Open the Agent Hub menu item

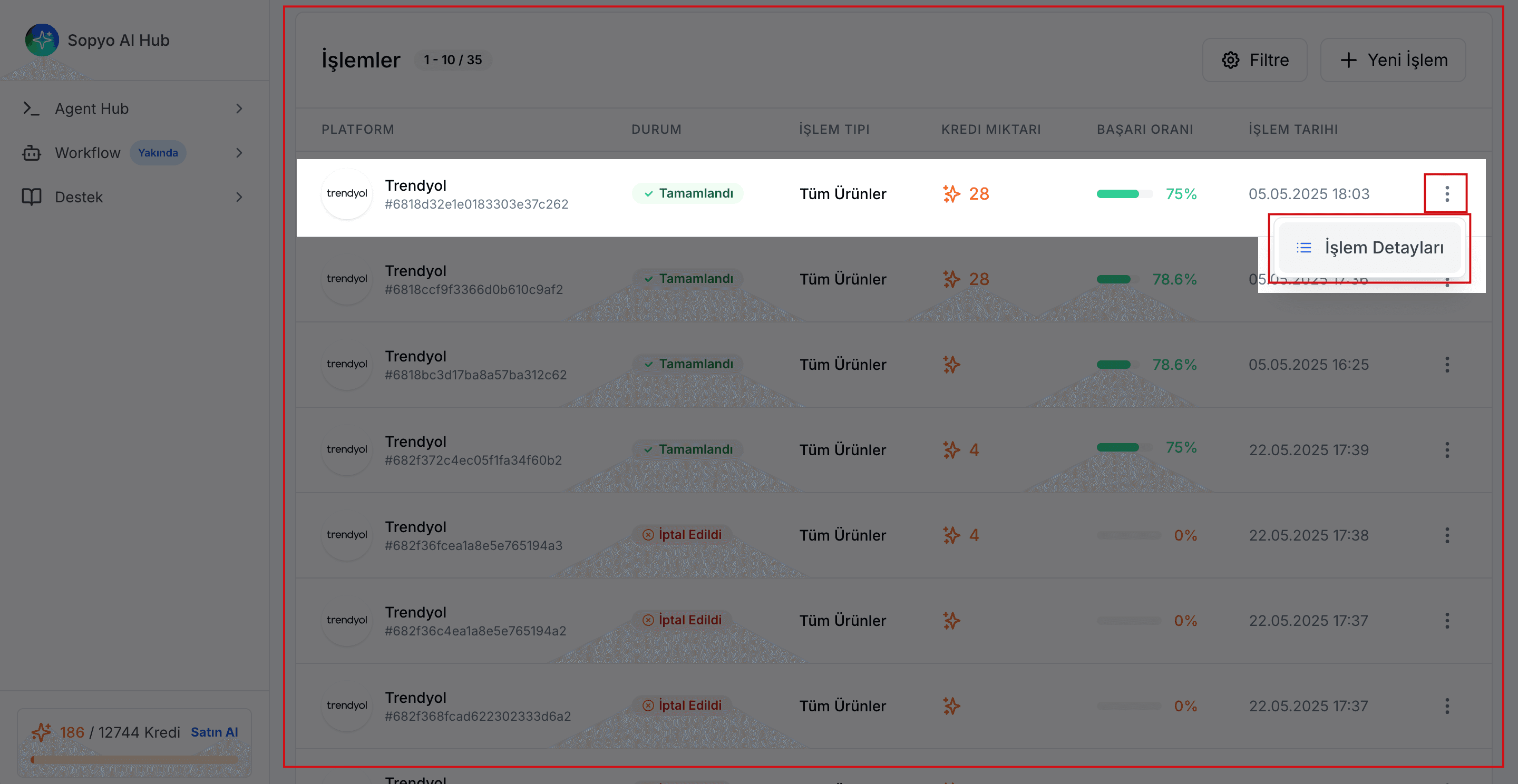click(x=133, y=109)
